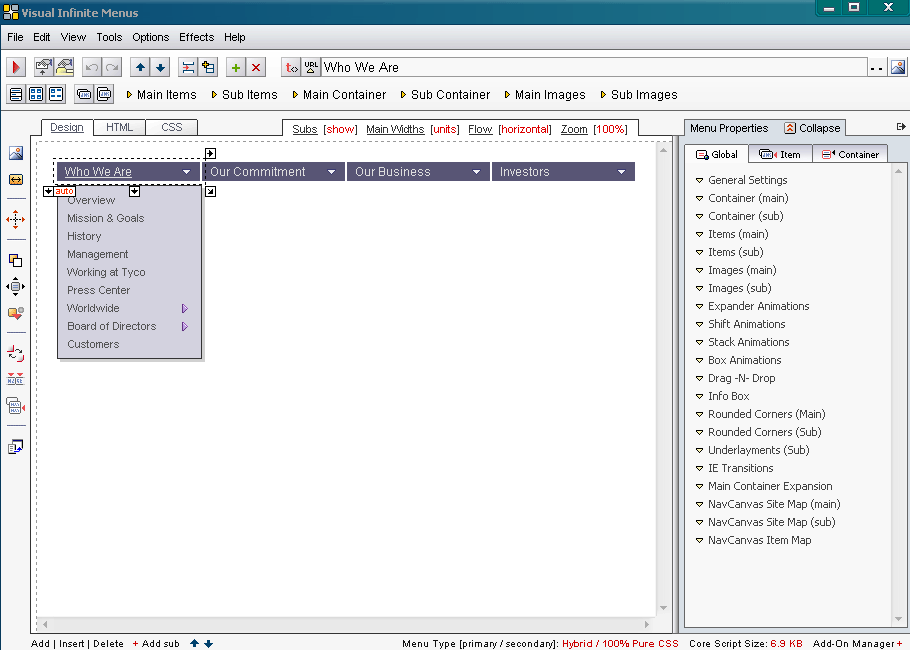The height and width of the screenshot is (650, 910).
Task: Click the blue up arrow in bottom bar
Action: point(194,643)
